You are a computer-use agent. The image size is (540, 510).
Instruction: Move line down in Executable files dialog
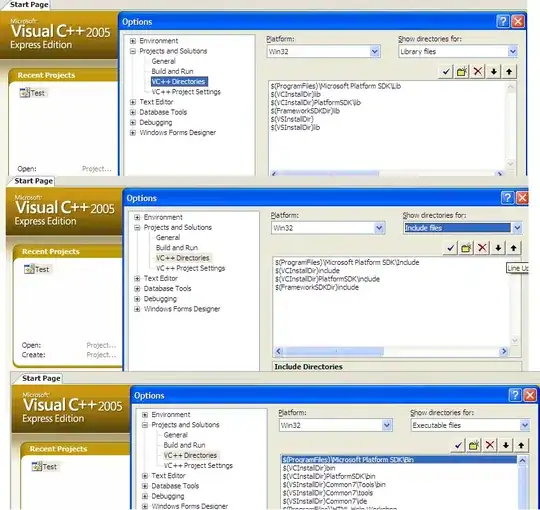506,445
